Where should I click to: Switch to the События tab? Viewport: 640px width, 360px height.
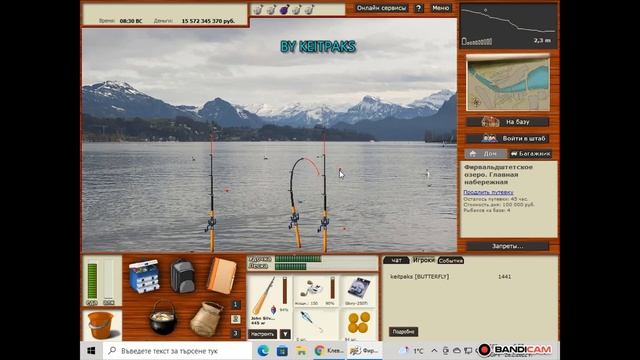click(x=451, y=260)
